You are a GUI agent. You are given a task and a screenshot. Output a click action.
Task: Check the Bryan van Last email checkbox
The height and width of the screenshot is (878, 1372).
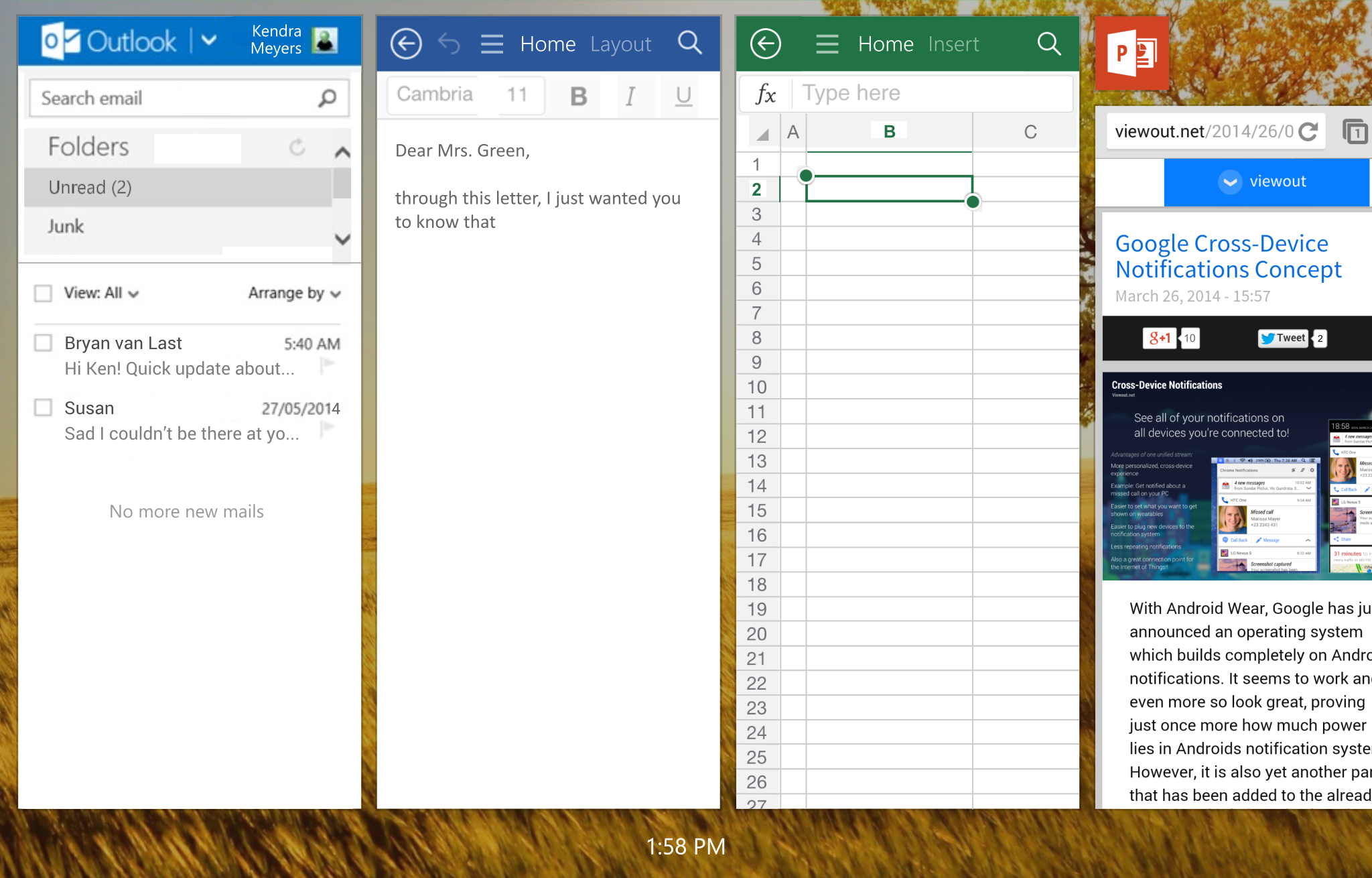(x=43, y=343)
